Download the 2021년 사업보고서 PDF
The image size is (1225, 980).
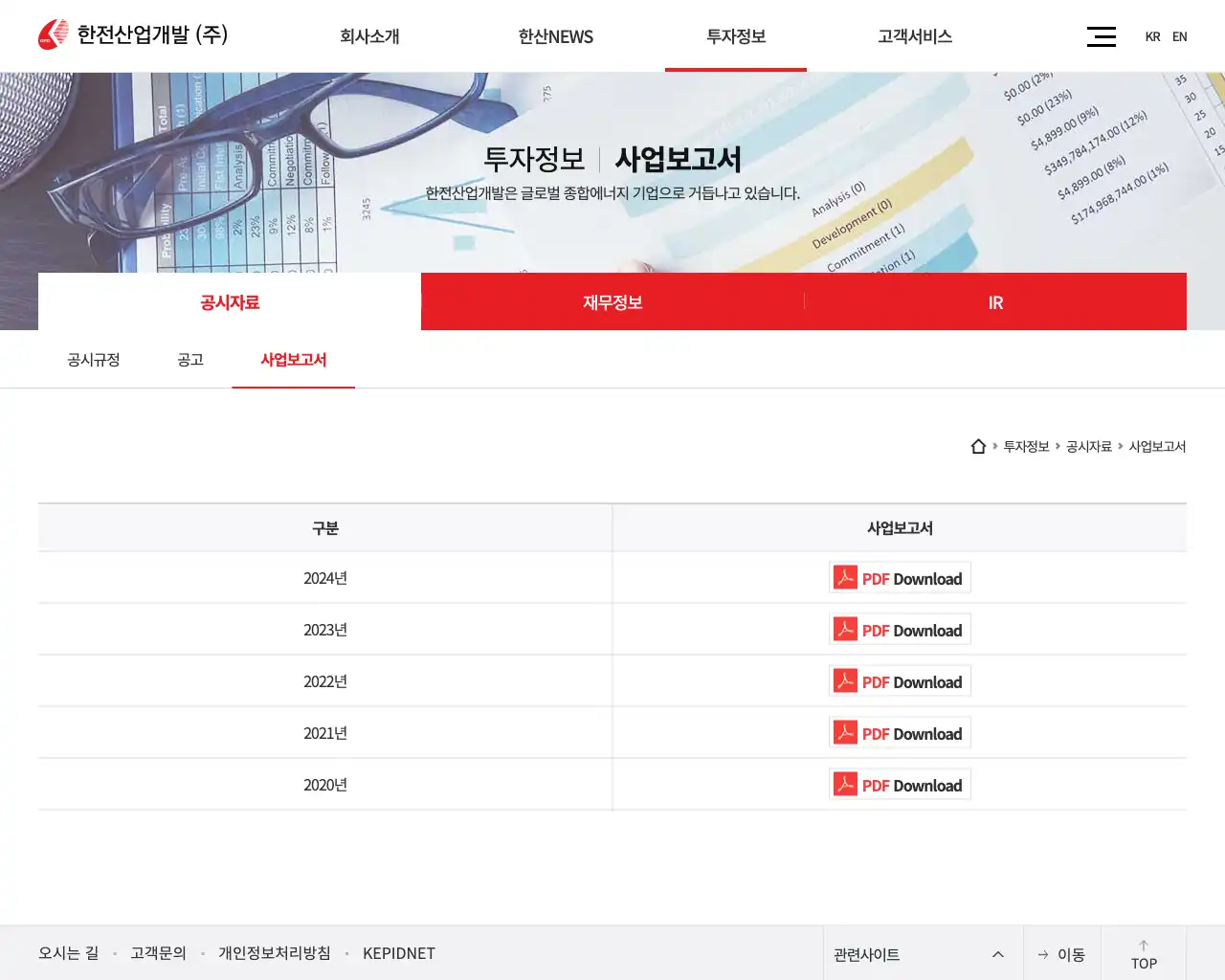coord(900,732)
